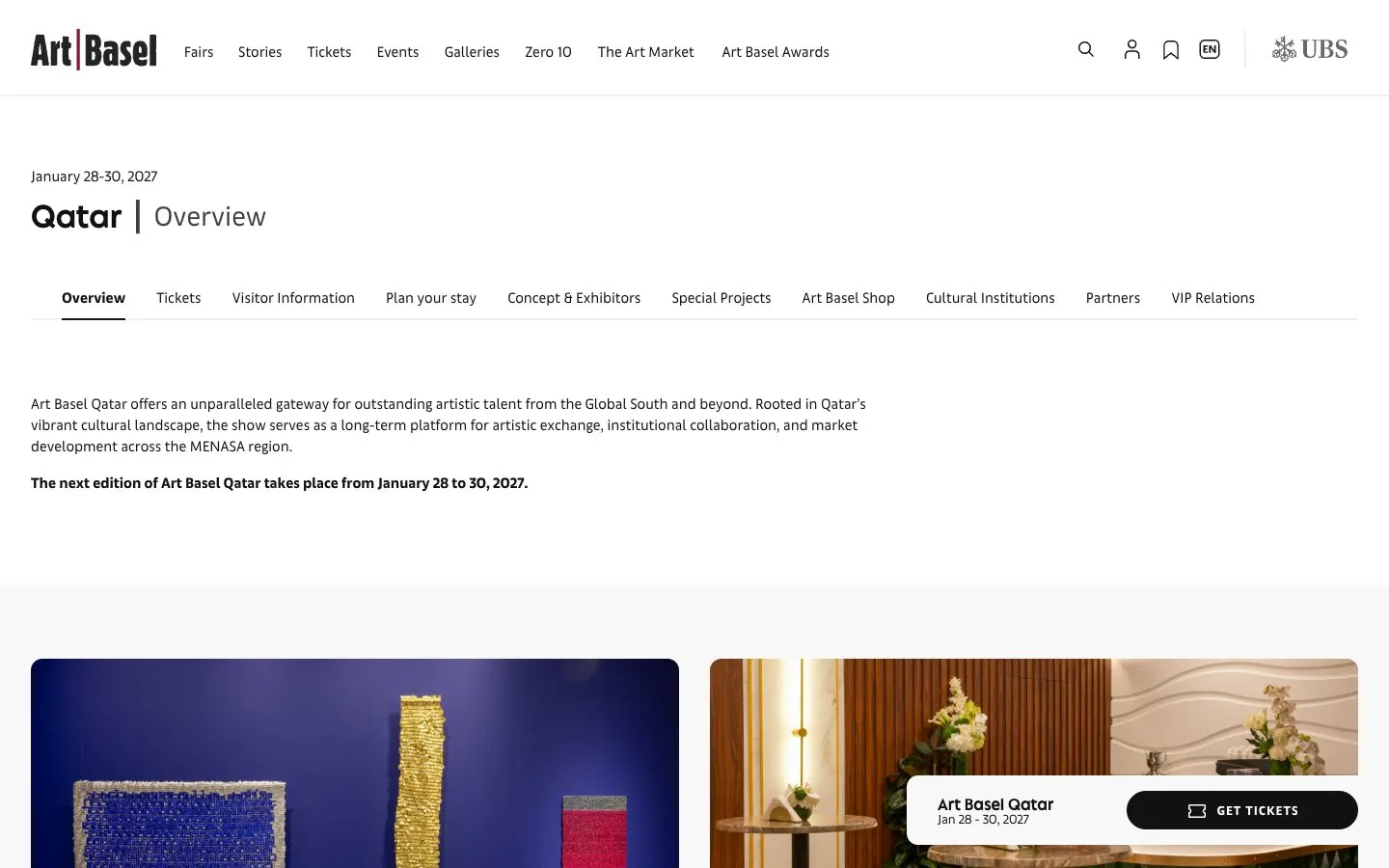Open Art Basel Awards menu item
The height and width of the screenshot is (868, 1389).
pyautogui.click(x=776, y=52)
